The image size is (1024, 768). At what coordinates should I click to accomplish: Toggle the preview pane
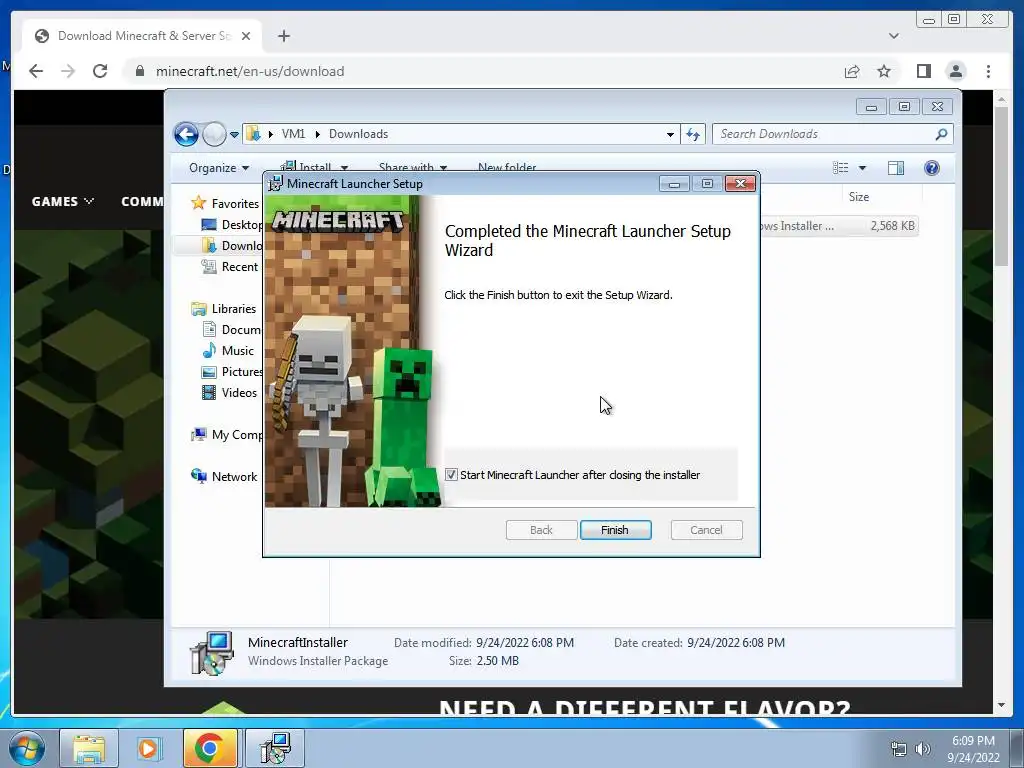[x=896, y=168]
